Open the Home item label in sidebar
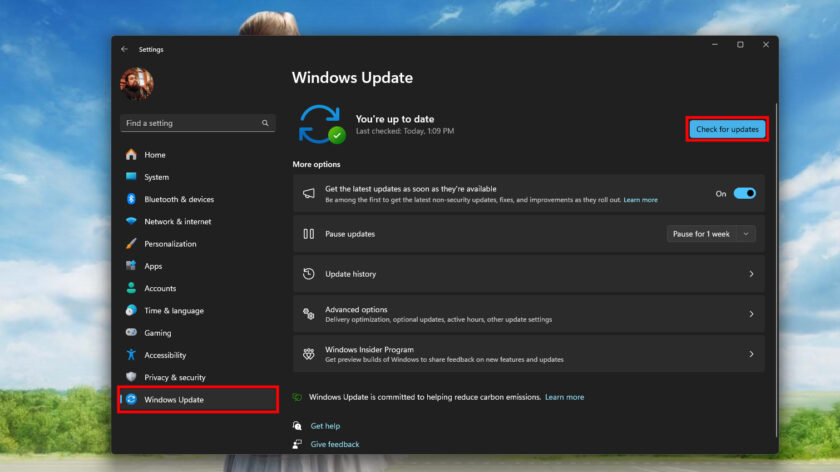Screen dimensions: 840x472 pos(155,155)
